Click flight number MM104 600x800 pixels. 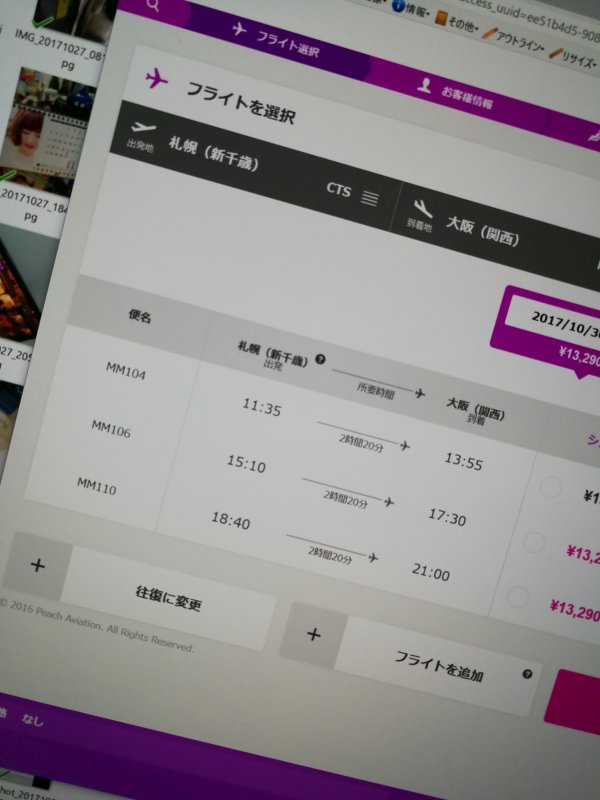(126, 370)
